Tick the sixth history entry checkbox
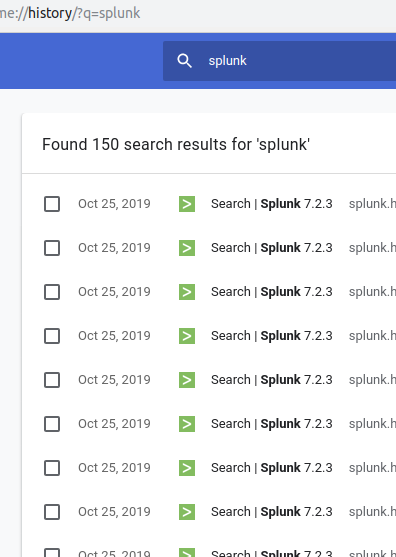 pyautogui.click(x=52, y=424)
